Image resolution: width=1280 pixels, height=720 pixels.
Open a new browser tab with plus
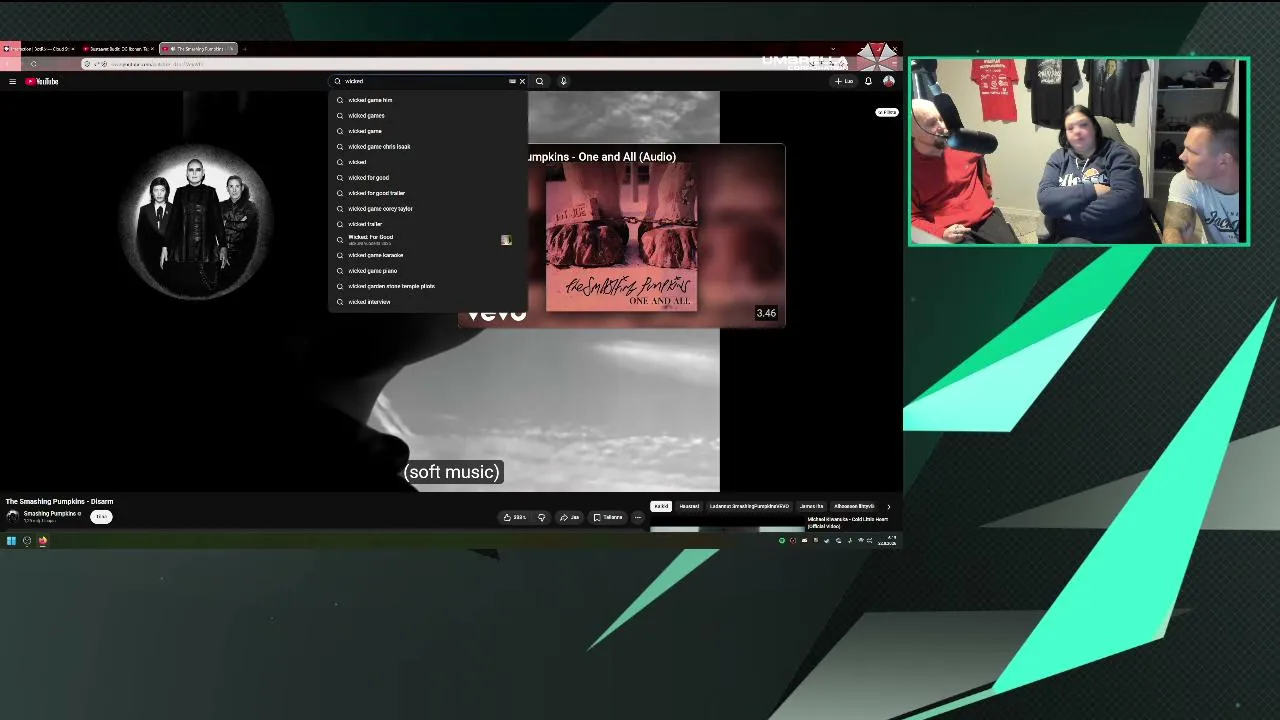click(x=245, y=48)
